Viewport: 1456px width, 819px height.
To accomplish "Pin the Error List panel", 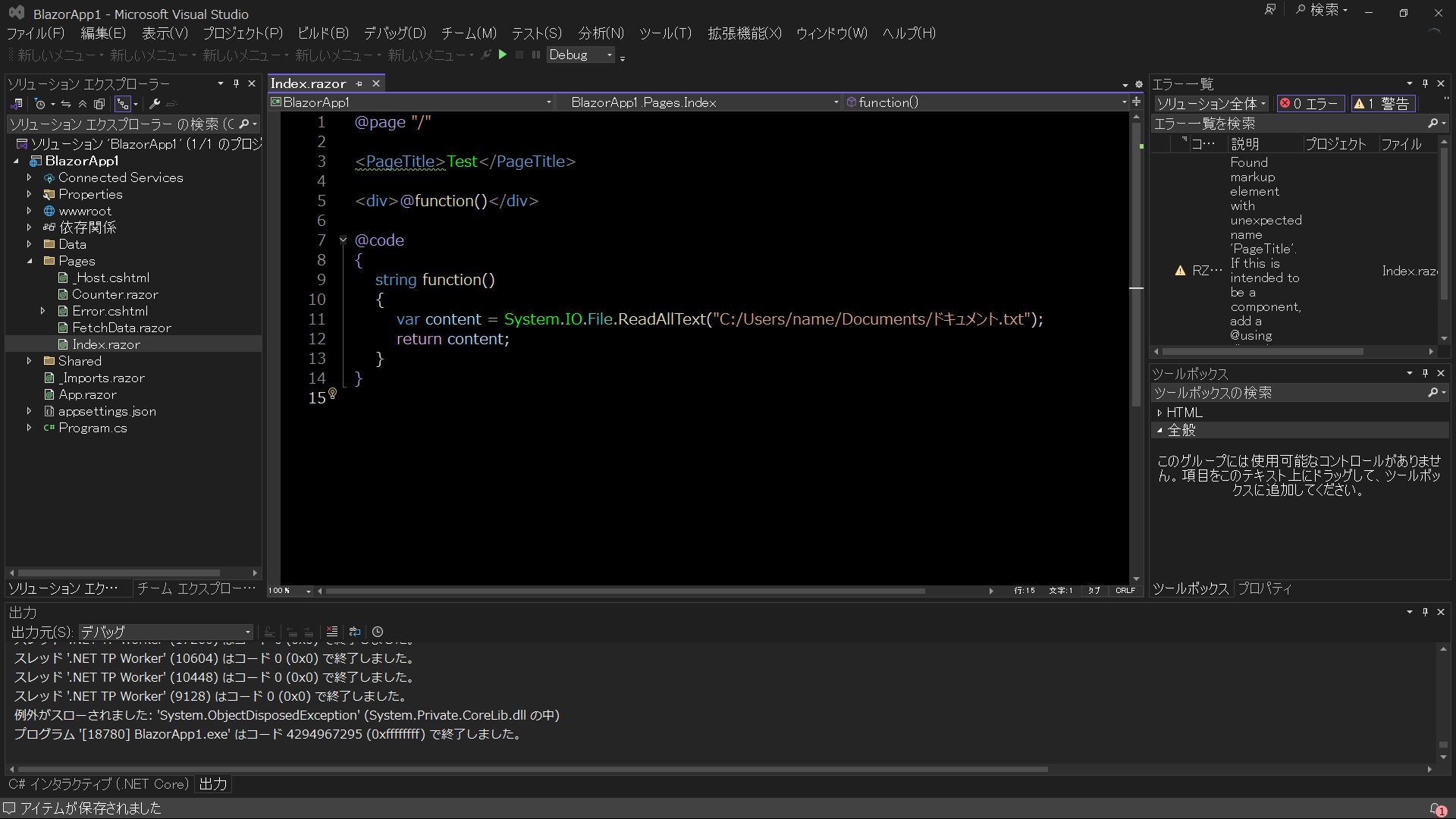I will [1425, 83].
